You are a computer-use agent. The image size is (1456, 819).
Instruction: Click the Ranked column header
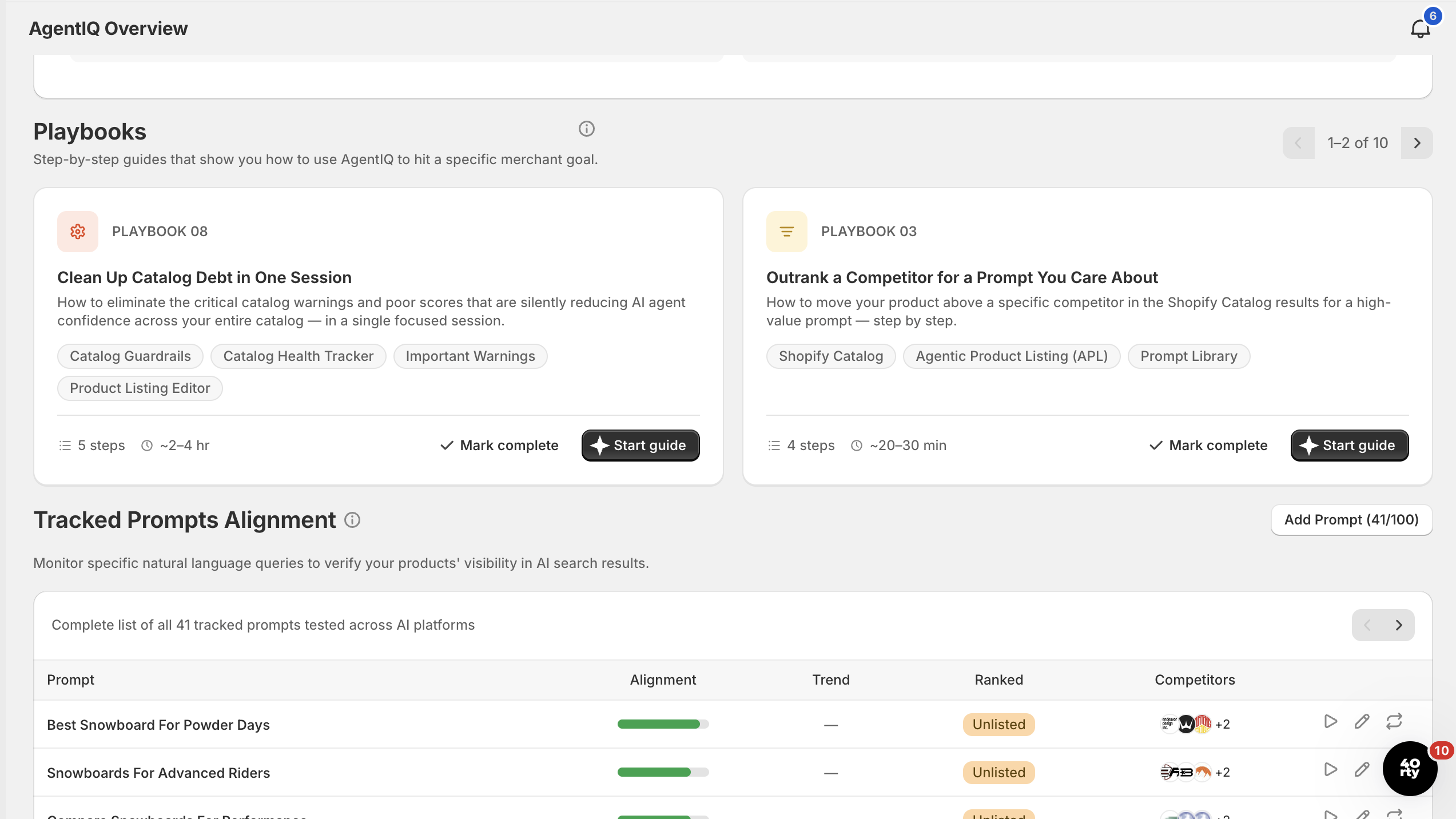(998, 680)
